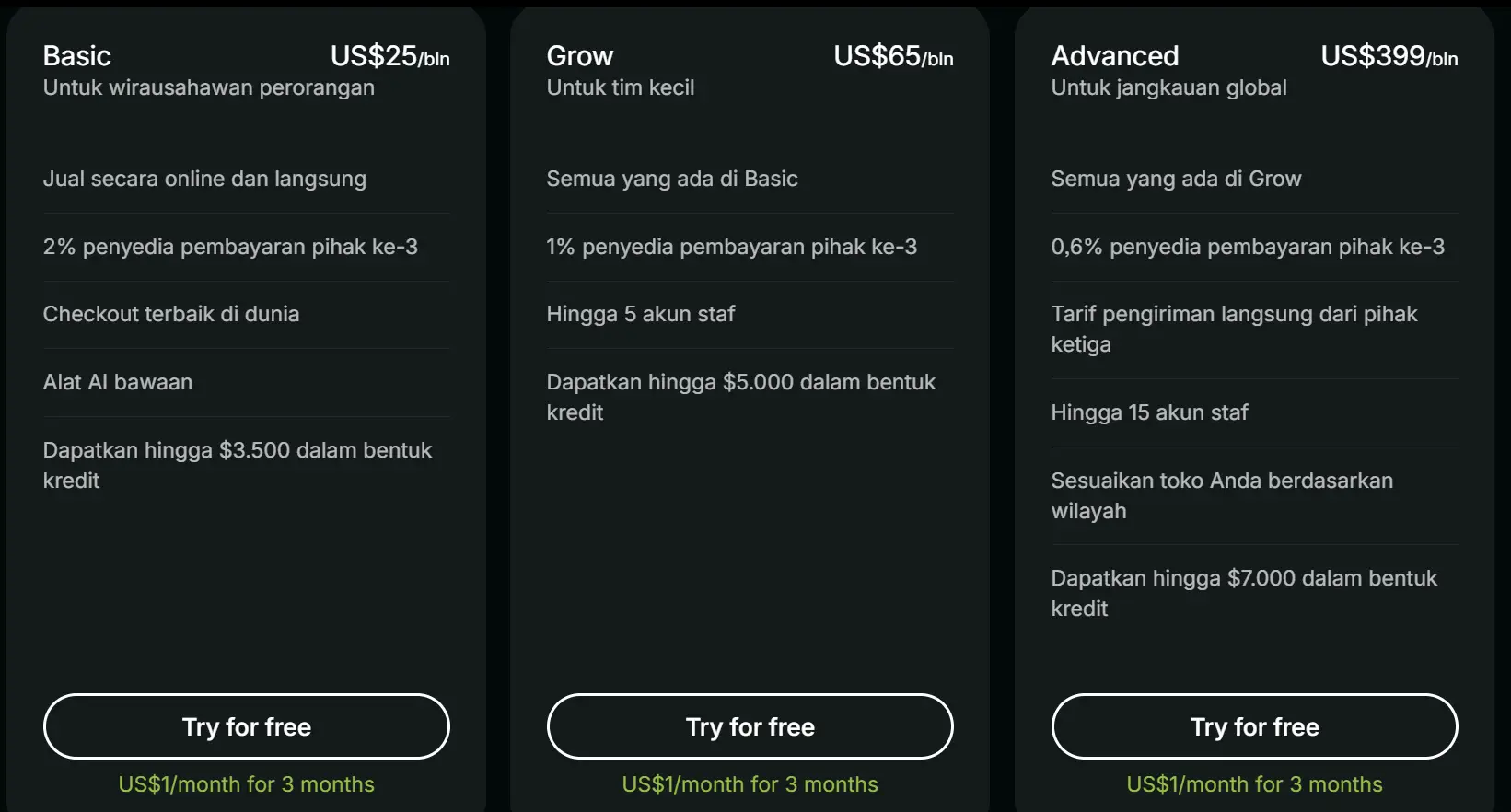
Task: Click "Jual secara online dan langsung" feature
Action: pyautogui.click(x=204, y=179)
